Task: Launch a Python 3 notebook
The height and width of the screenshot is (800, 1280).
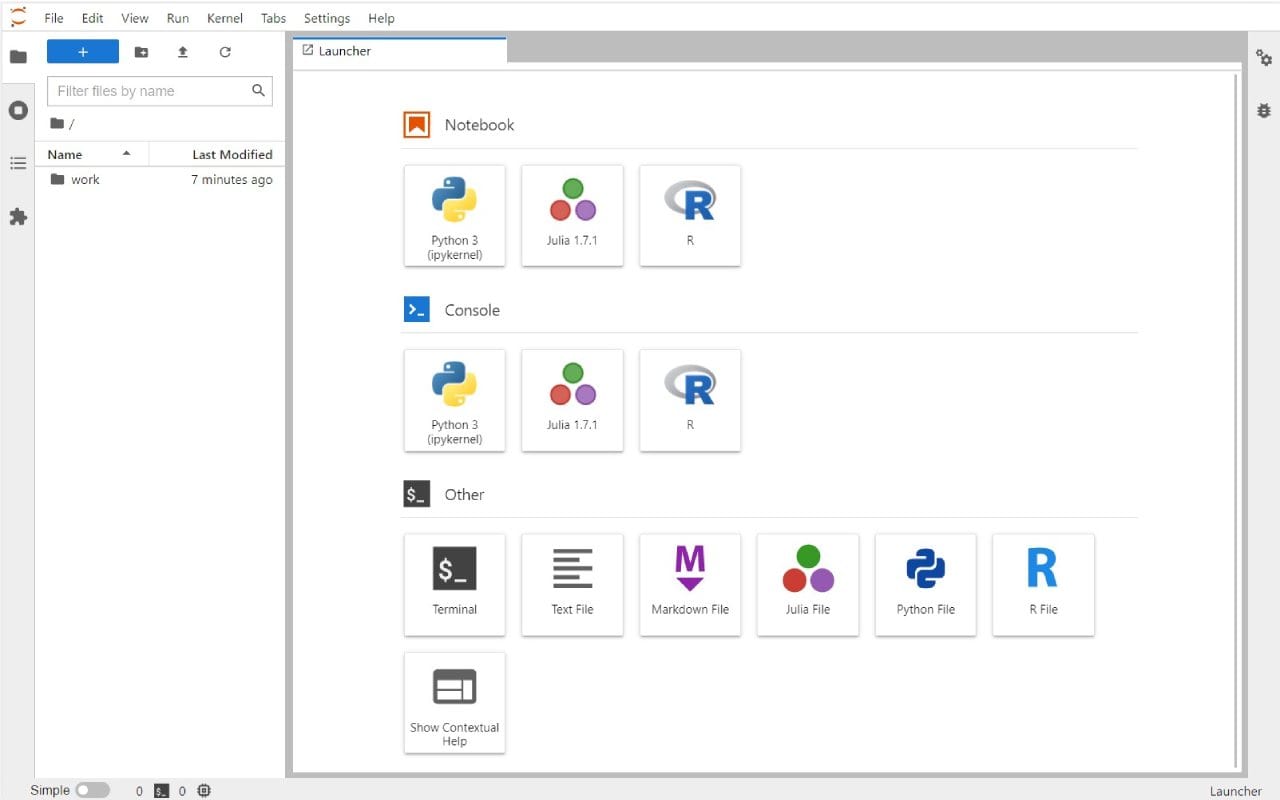Action: pos(455,215)
